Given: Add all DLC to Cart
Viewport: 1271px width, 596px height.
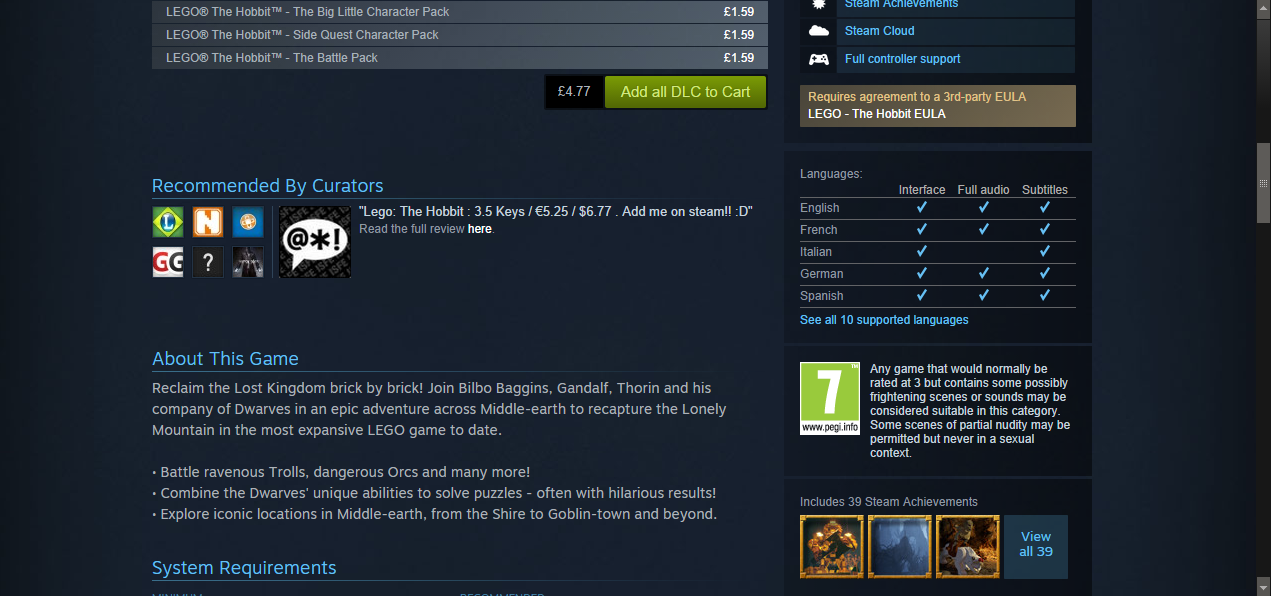Looking at the screenshot, I should point(685,92).
